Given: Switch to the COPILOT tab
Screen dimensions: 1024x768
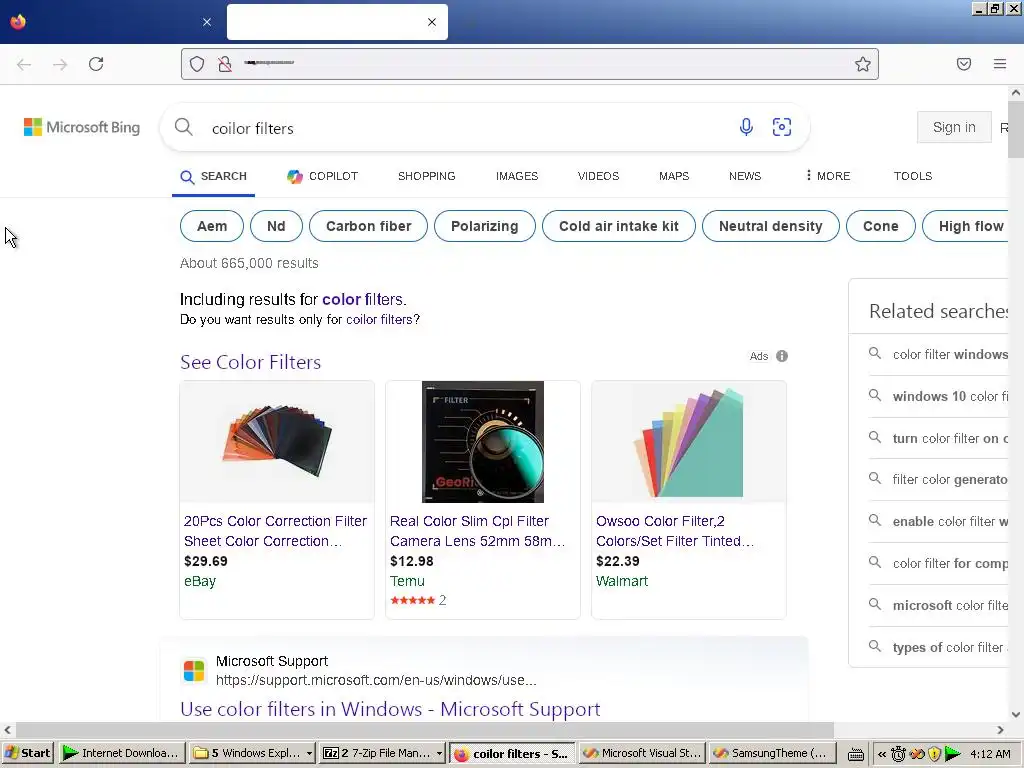Looking at the screenshot, I should [323, 176].
